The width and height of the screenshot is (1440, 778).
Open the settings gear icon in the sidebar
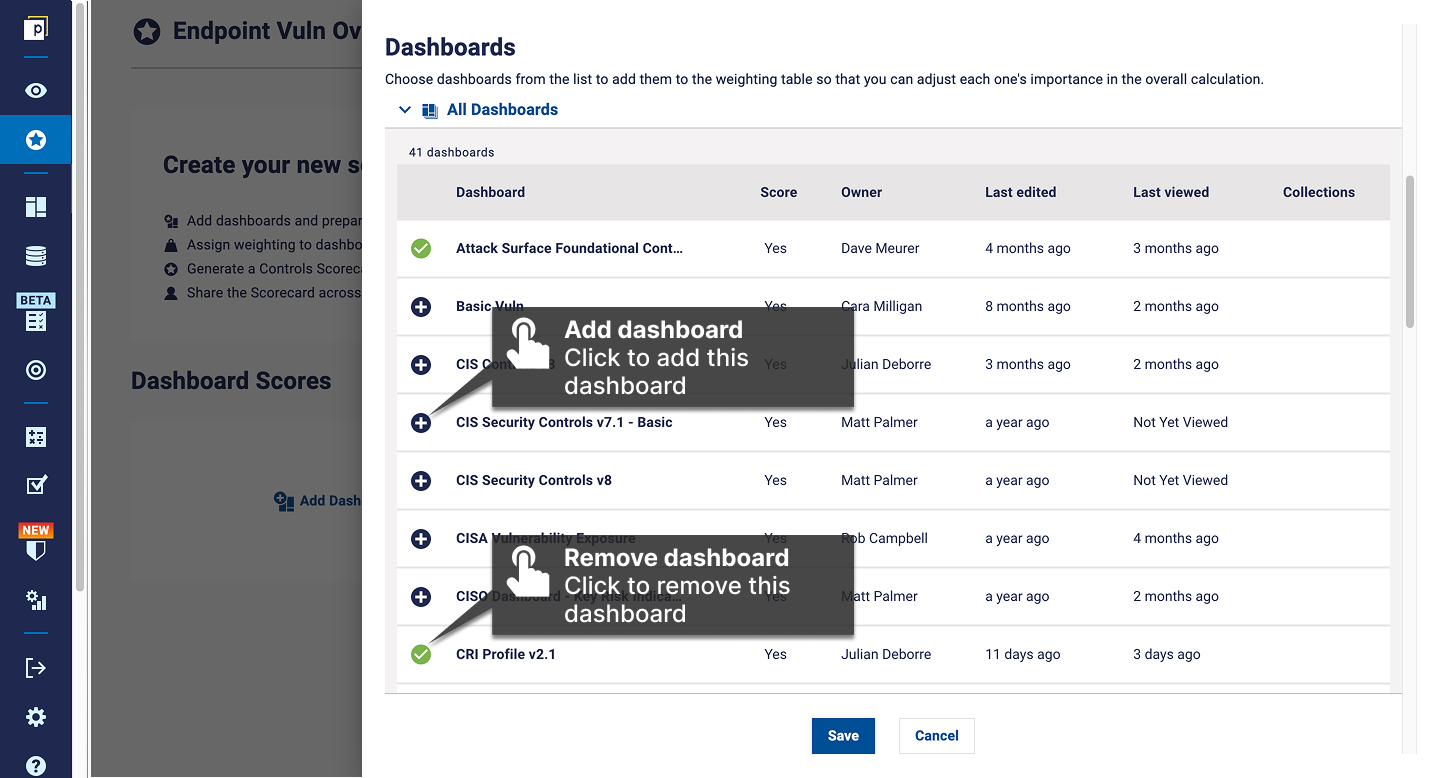point(36,717)
